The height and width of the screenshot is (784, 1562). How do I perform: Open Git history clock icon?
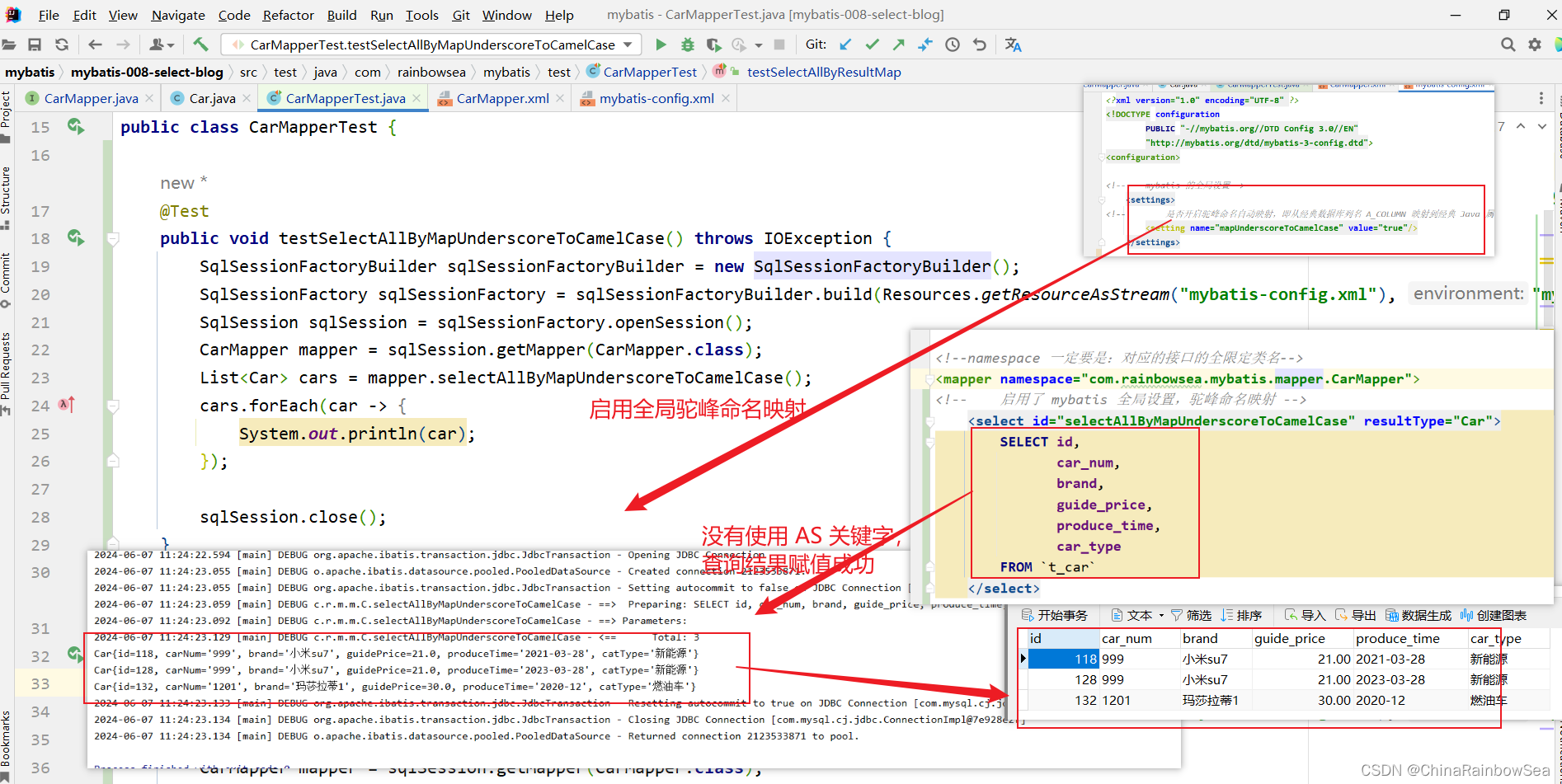pos(953,45)
